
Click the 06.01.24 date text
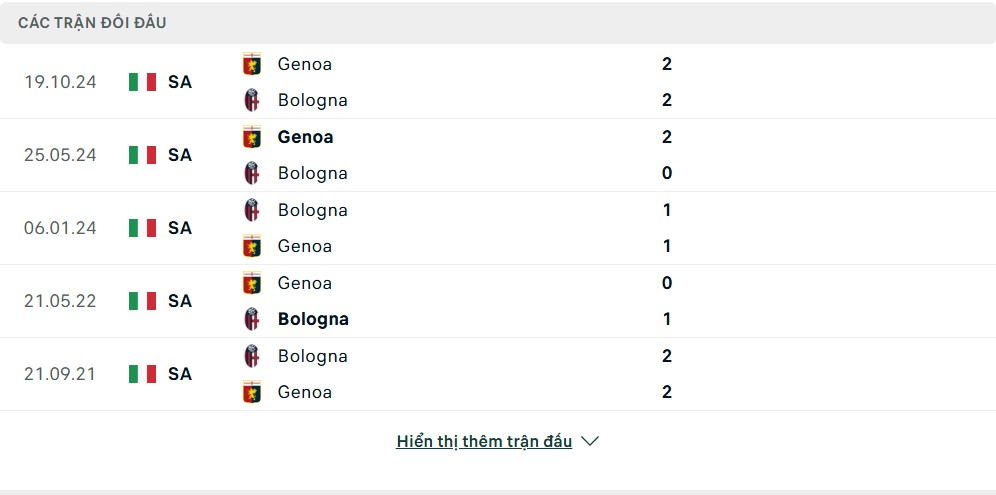60,227
